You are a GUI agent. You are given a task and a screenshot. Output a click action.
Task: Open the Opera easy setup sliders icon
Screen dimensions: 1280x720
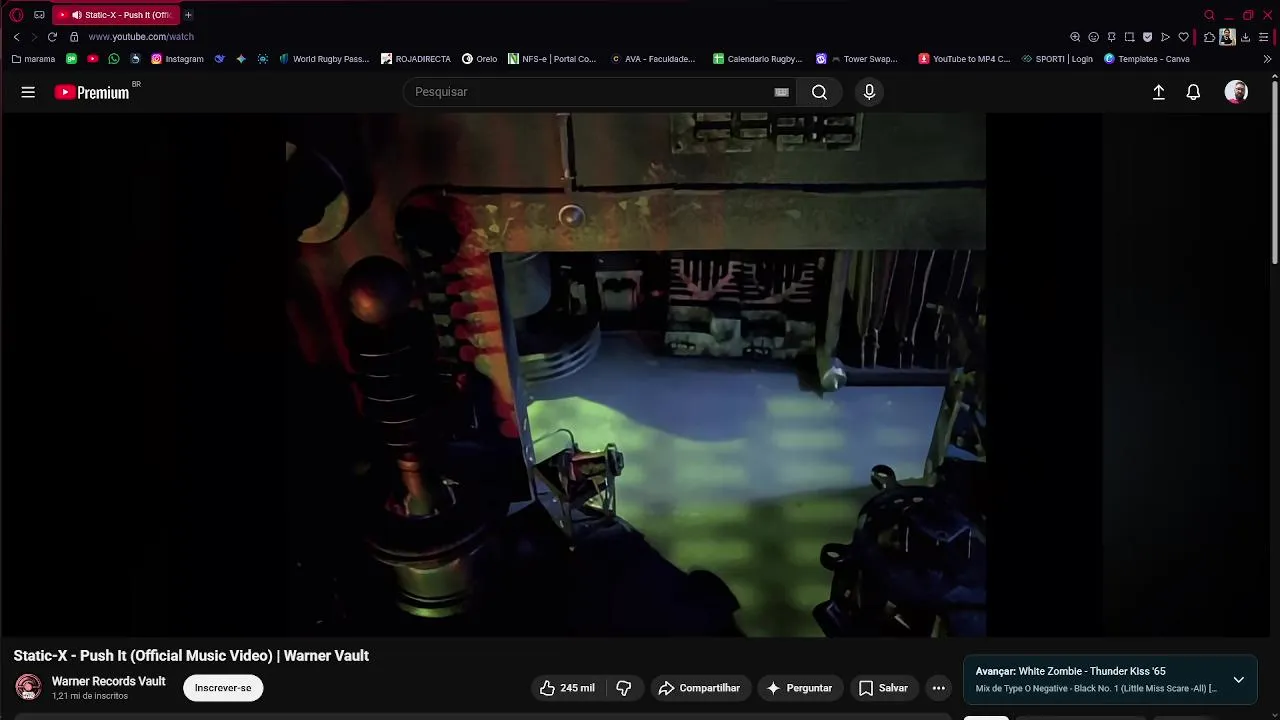click(1264, 37)
